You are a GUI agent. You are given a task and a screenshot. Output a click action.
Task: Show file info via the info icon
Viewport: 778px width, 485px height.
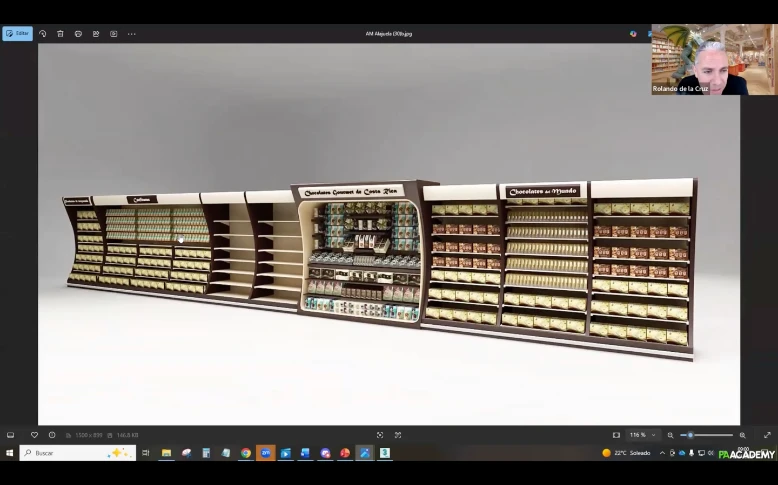tap(52, 435)
